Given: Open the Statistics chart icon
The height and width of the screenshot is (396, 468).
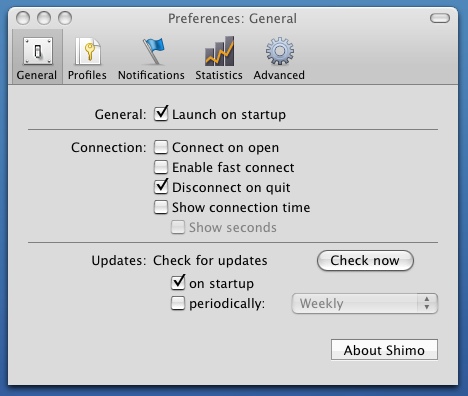Looking at the screenshot, I should tap(219, 51).
